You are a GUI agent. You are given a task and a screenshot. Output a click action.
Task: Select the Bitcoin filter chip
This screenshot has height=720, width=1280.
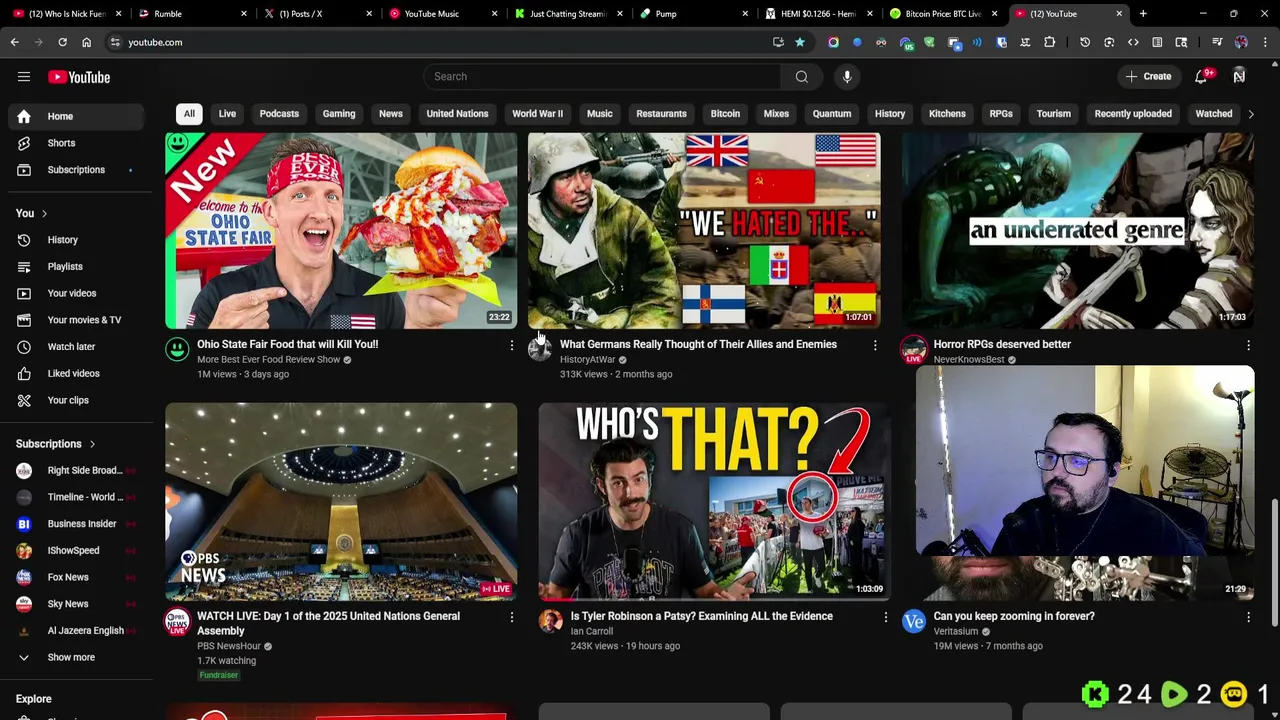click(x=725, y=114)
